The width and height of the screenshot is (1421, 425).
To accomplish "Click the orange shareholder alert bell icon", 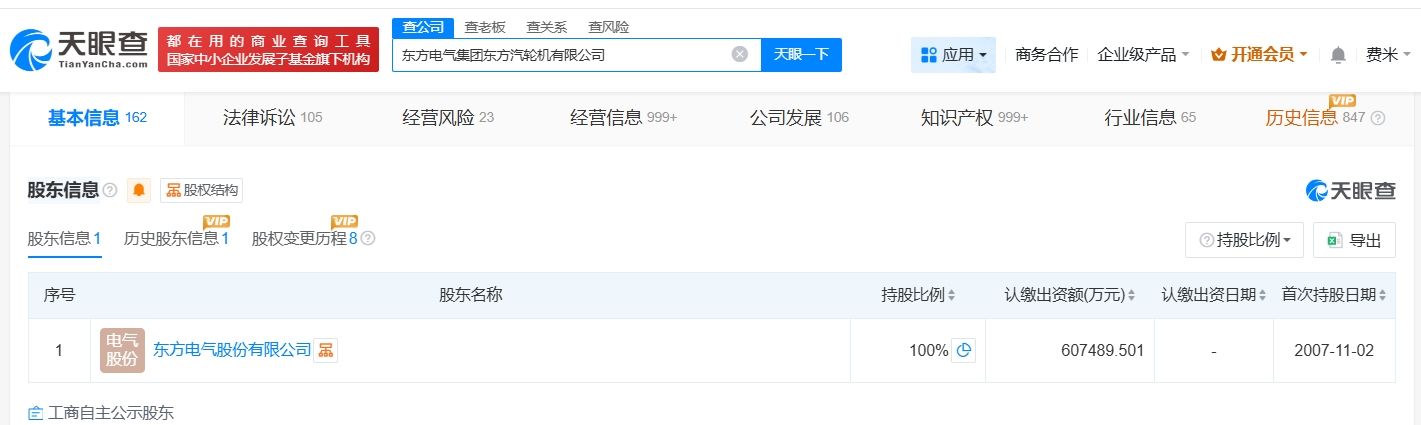I will click(x=139, y=190).
